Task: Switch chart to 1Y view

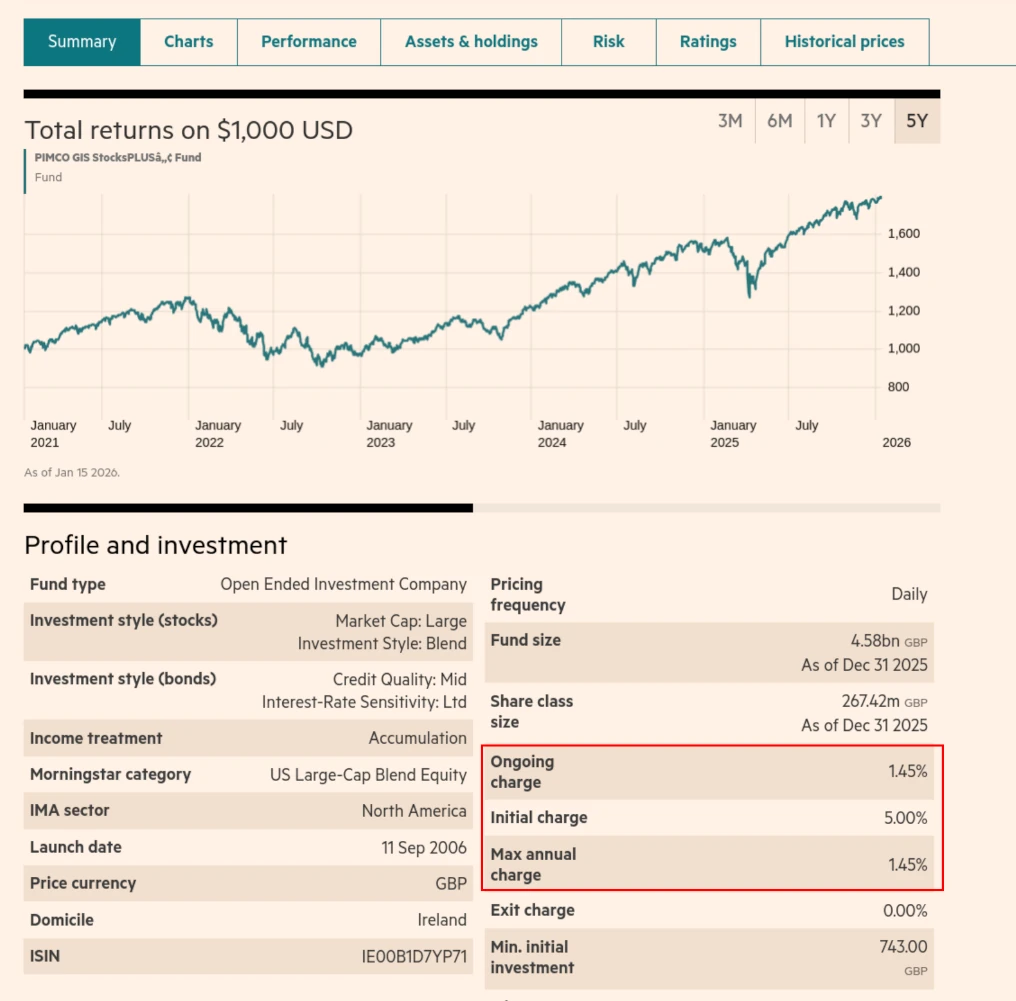Action: [x=826, y=119]
